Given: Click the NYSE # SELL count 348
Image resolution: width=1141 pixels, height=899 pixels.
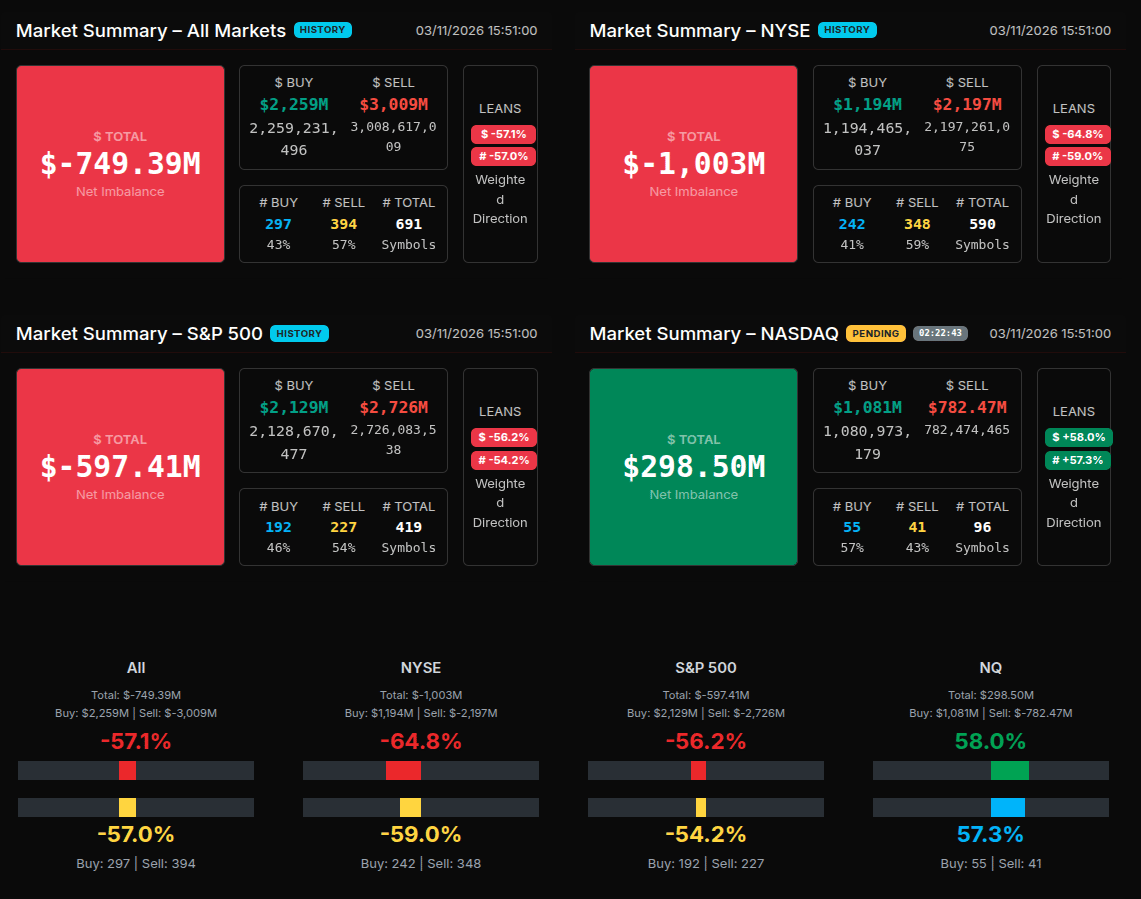Looking at the screenshot, I should click(x=917, y=224).
